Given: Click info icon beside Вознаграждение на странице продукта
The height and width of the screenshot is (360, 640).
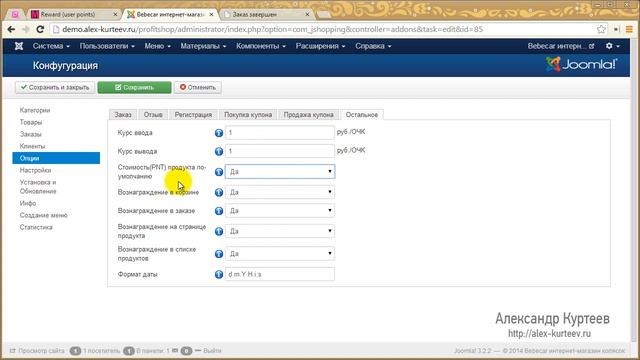Looking at the screenshot, I should (x=219, y=231).
